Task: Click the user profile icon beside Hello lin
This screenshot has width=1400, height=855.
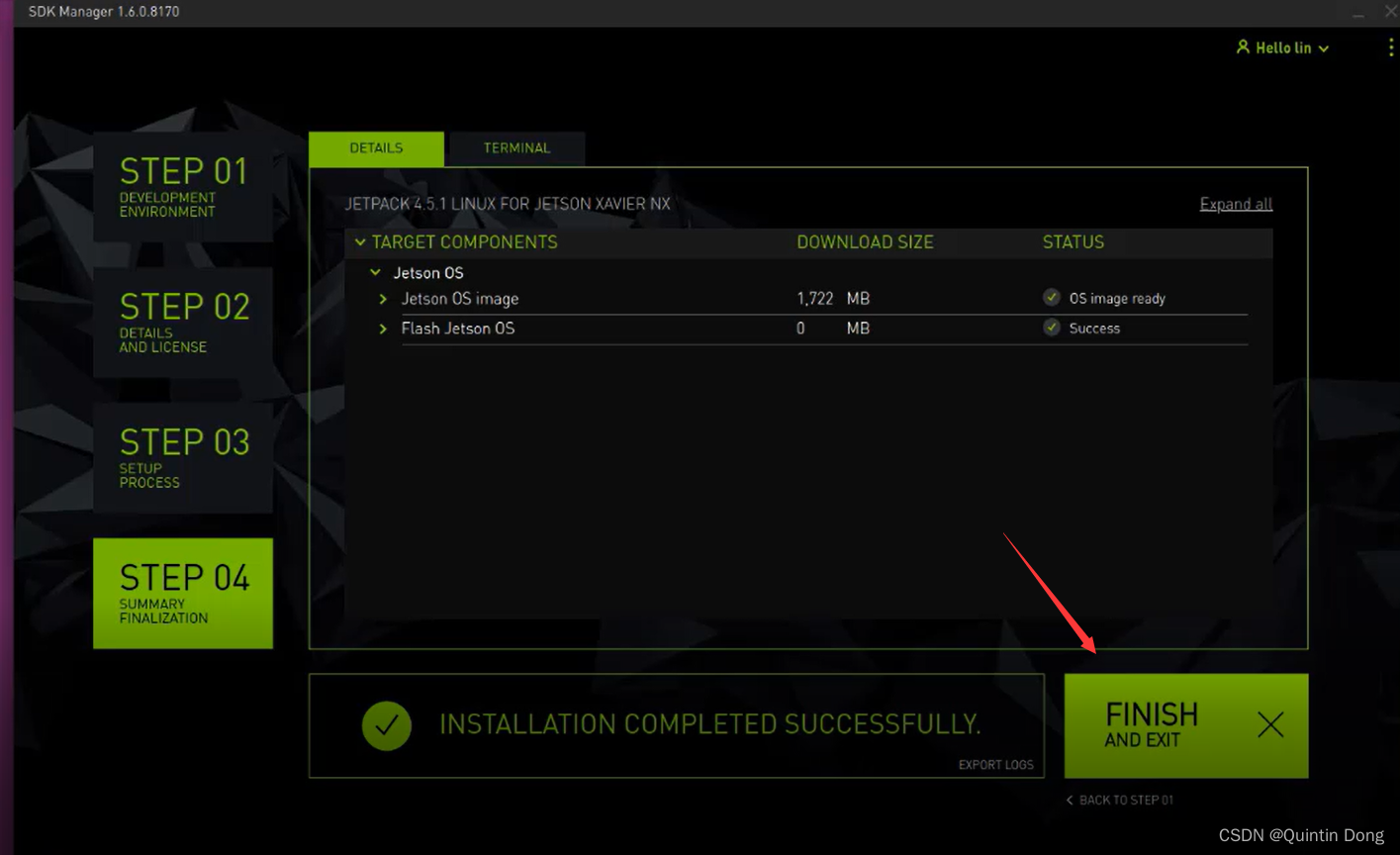Action: click(x=1243, y=47)
